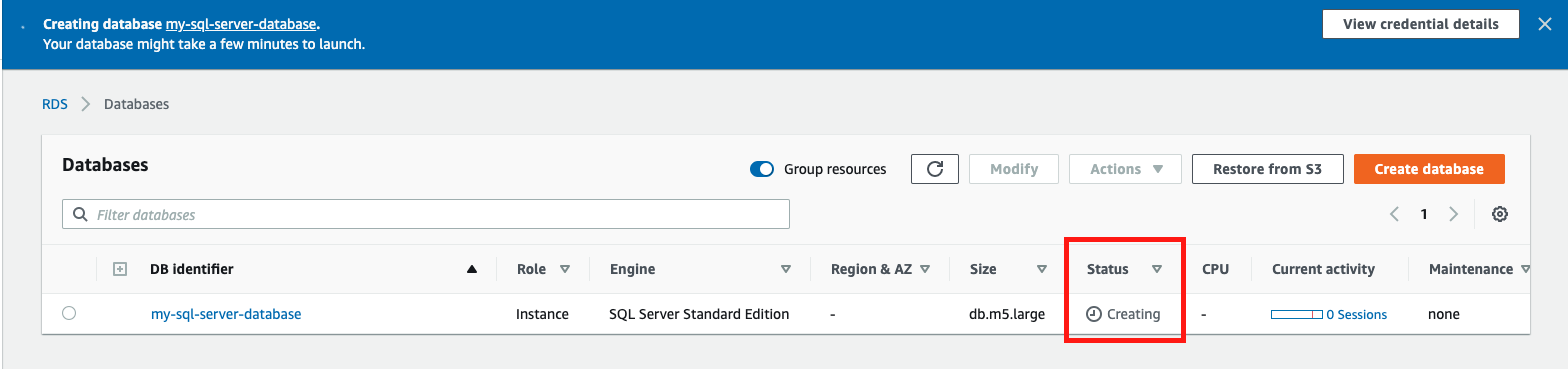Sort by Status column
The image size is (1568, 369).
(1157, 269)
